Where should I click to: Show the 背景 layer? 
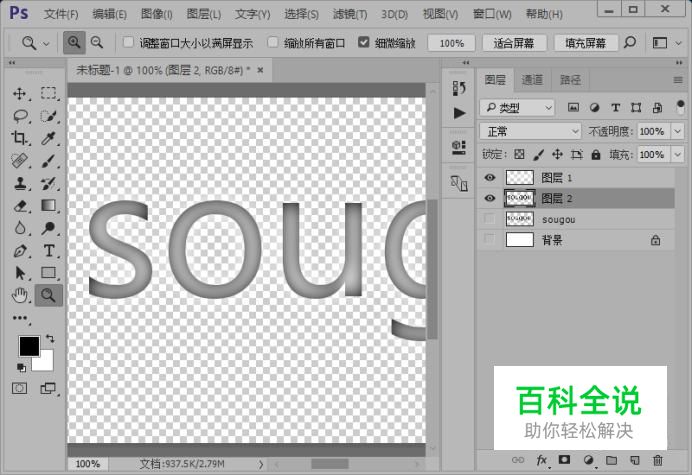[489, 239]
